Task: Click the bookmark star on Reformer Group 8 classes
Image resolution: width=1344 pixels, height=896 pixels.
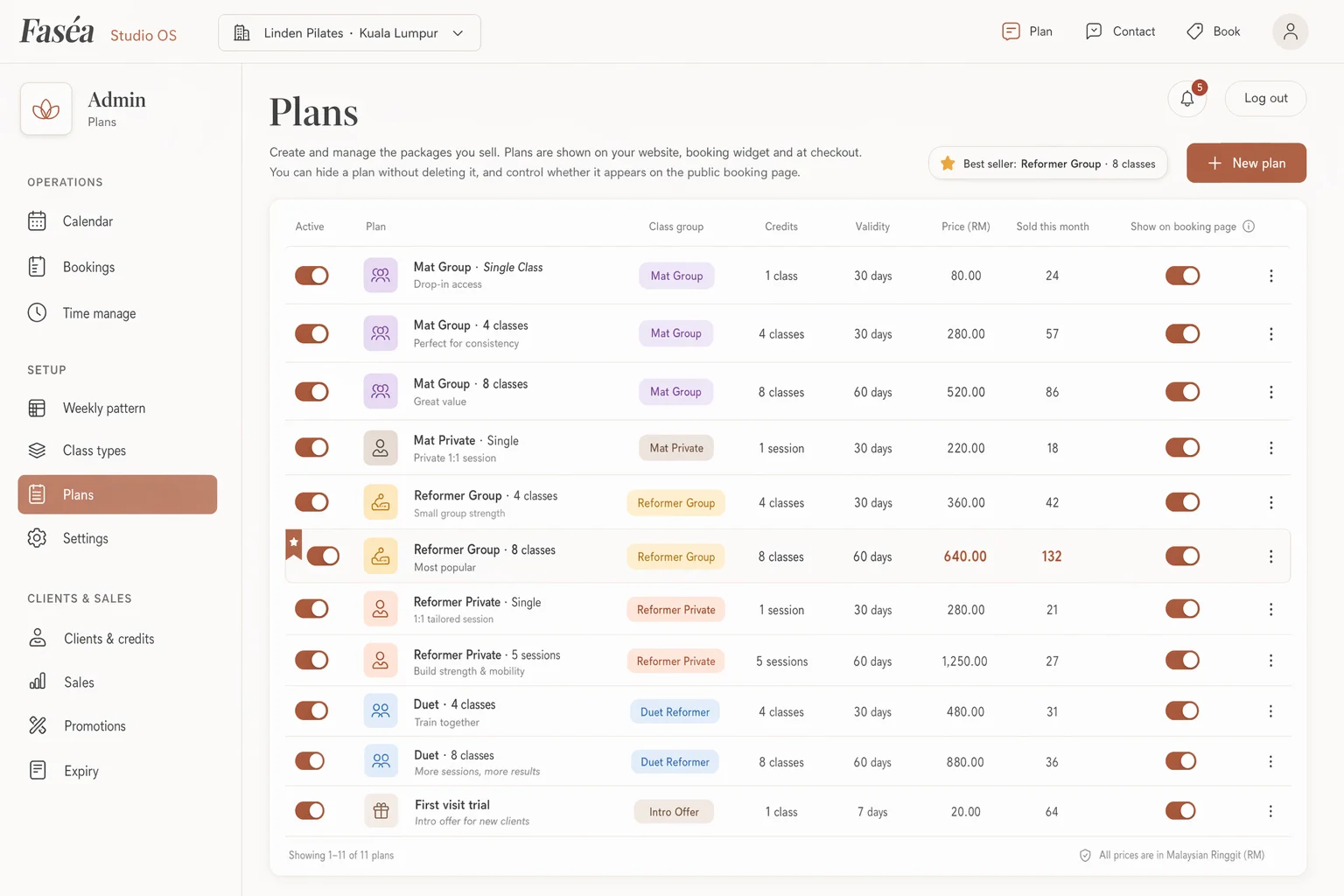Action: [294, 543]
